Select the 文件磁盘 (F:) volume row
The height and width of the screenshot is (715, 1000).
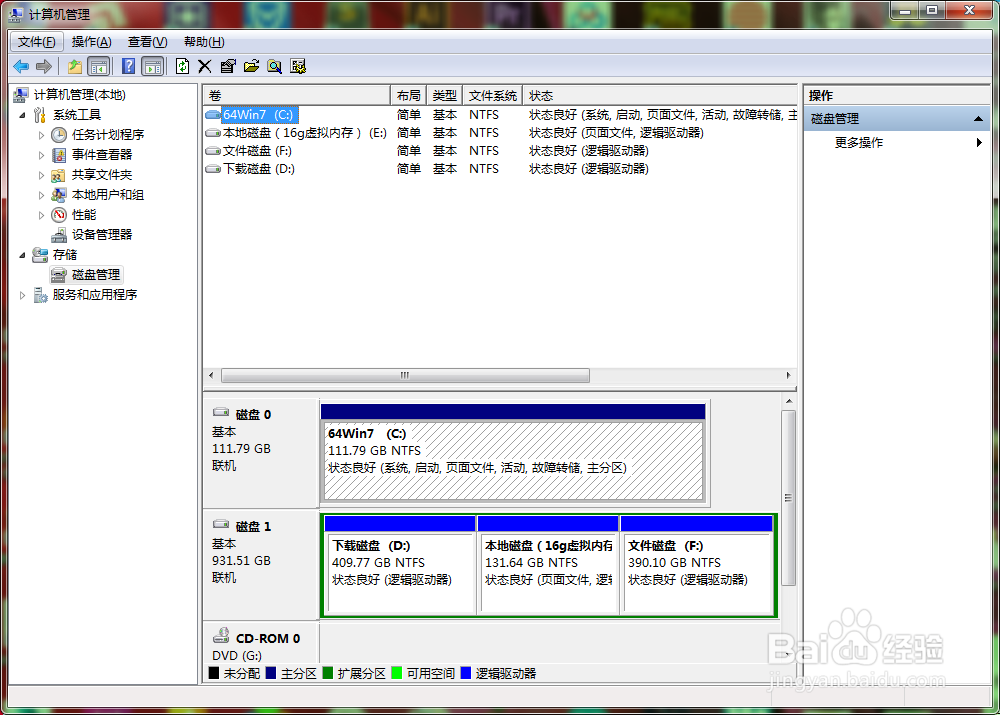pyautogui.click(x=500, y=151)
